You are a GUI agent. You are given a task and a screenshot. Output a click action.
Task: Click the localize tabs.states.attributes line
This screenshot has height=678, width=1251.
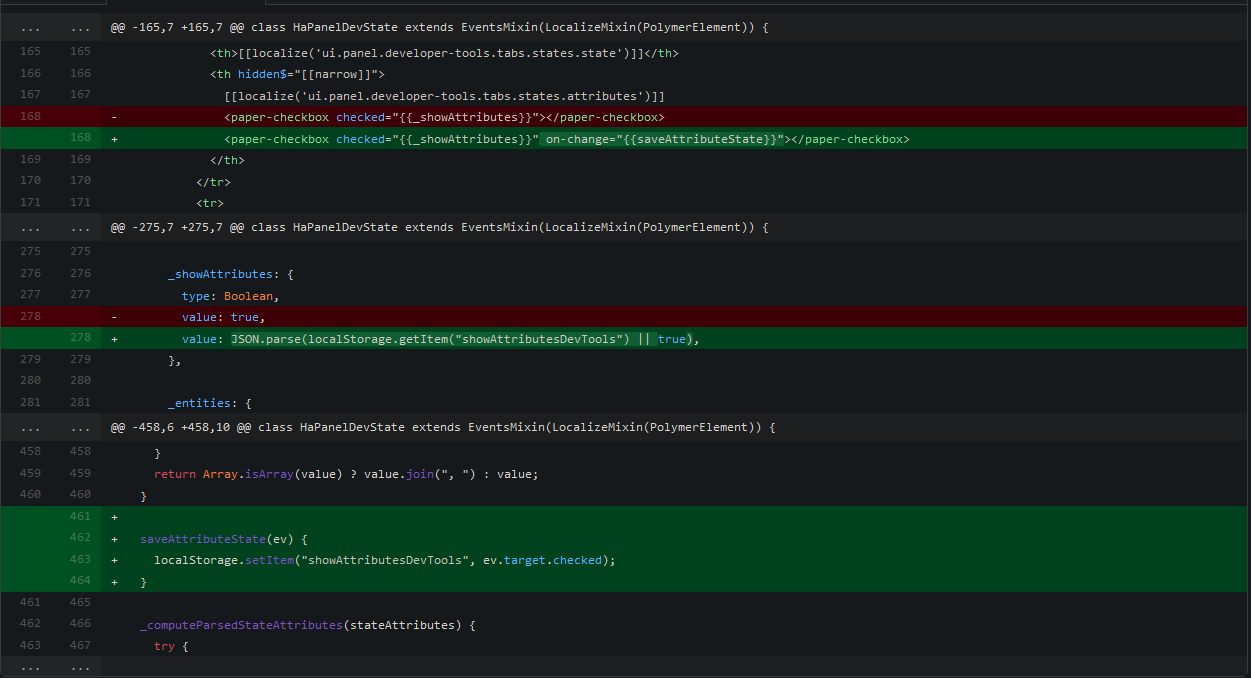pos(444,96)
